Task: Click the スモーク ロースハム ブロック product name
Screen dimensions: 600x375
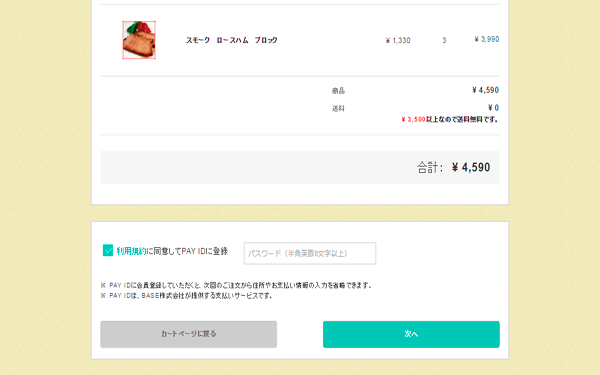Action: pos(232,40)
